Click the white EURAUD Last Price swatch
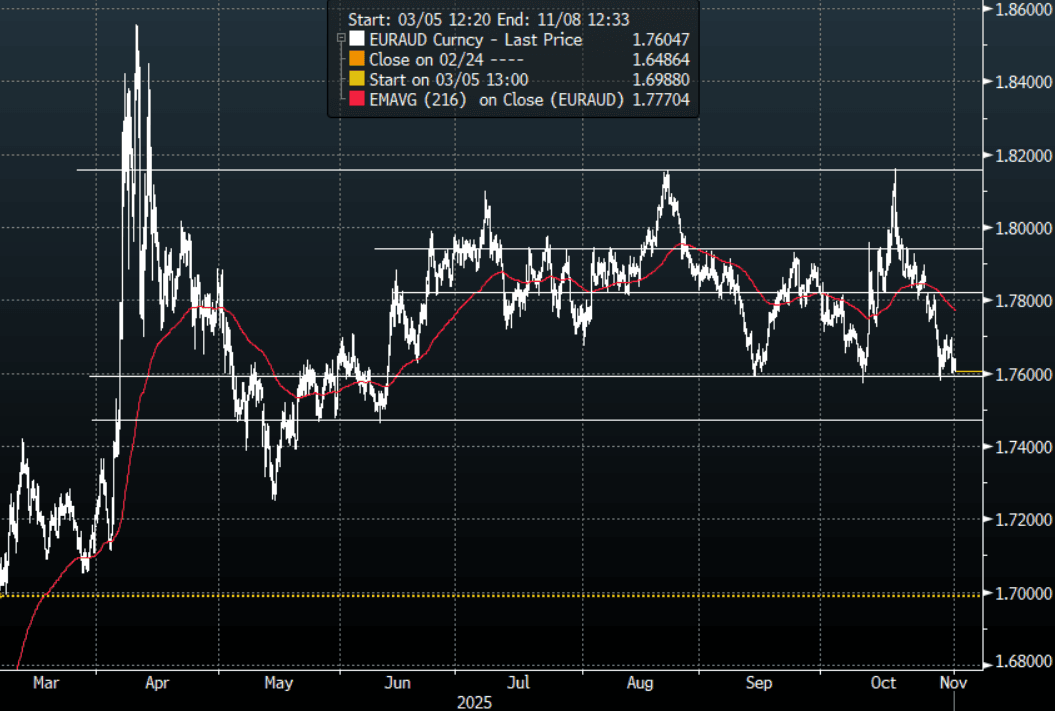The width and height of the screenshot is (1055, 711). [x=356, y=40]
